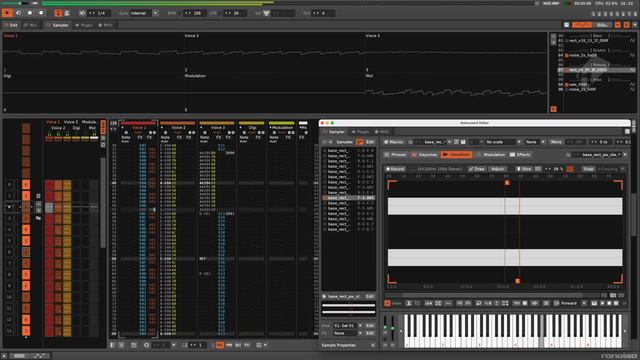Click the Adjust button in the waveform editor
This screenshot has width=640, height=360.
click(497, 169)
